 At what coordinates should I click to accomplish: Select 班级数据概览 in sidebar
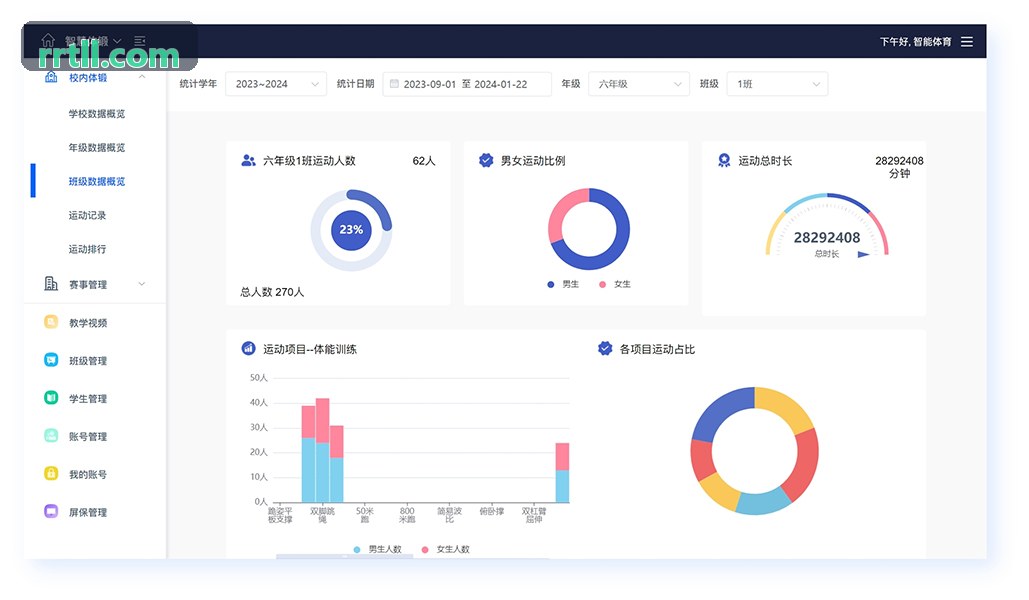click(96, 181)
